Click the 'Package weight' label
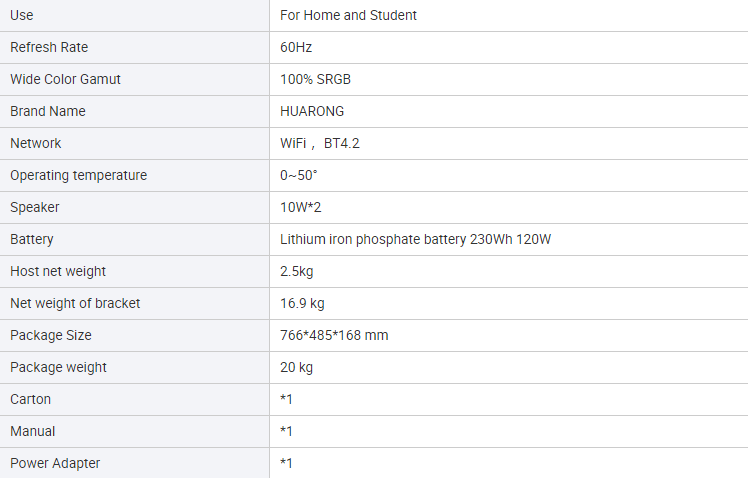Image resolution: width=748 pixels, height=478 pixels. (x=58, y=367)
